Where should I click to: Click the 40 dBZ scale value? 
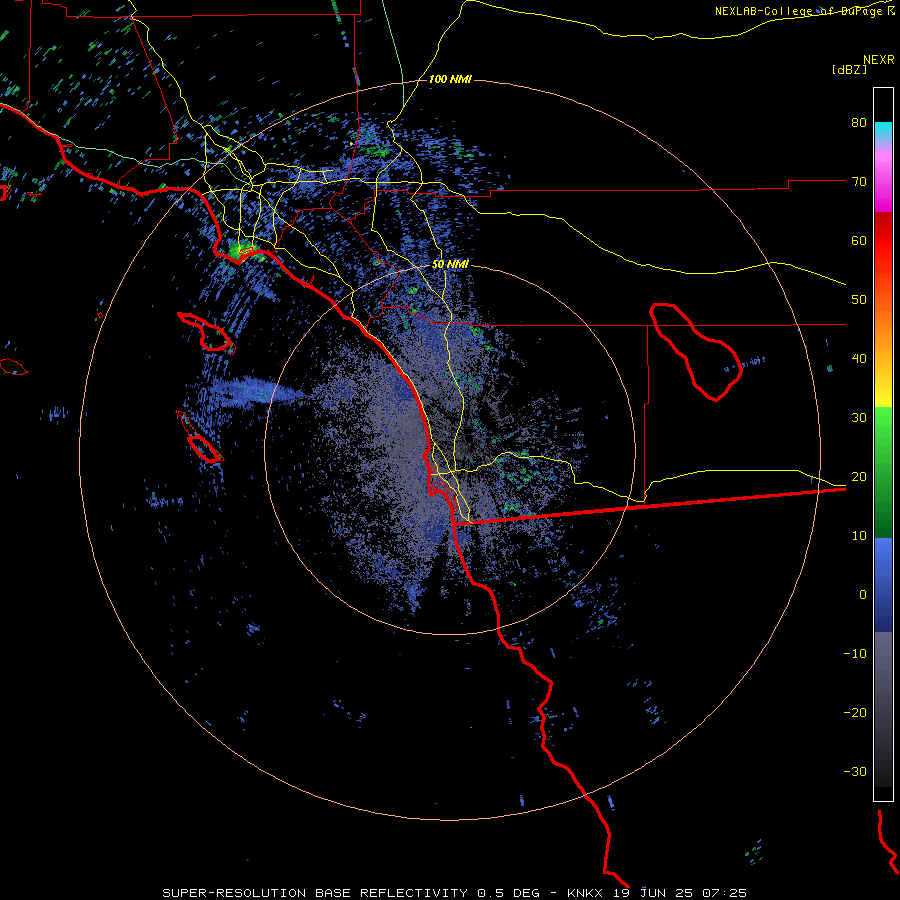(859, 359)
